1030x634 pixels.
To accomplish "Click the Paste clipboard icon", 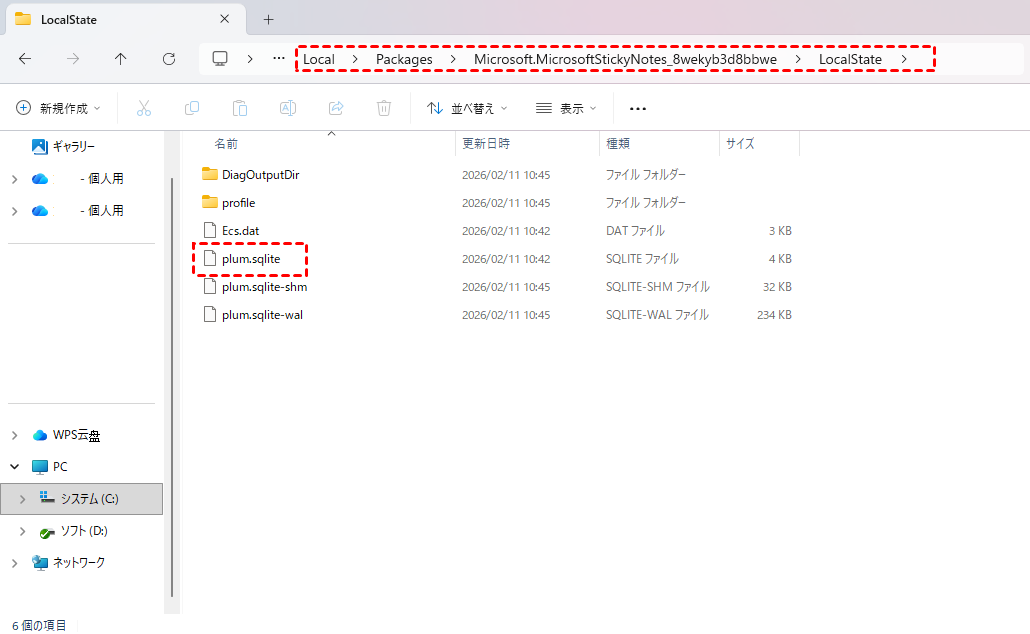I will click(x=240, y=108).
